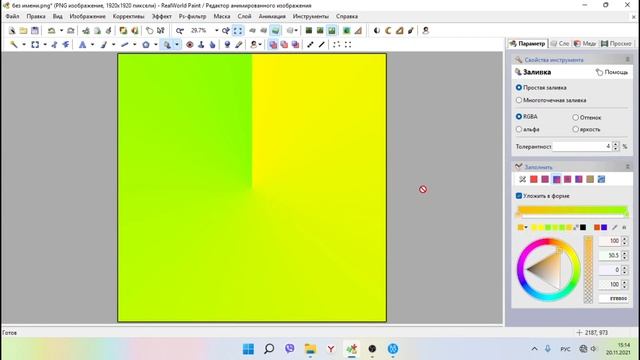The width and height of the screenshot is (640, 360).
Task: Click the vertical alpha transparency slider
Action: (588, 269)
